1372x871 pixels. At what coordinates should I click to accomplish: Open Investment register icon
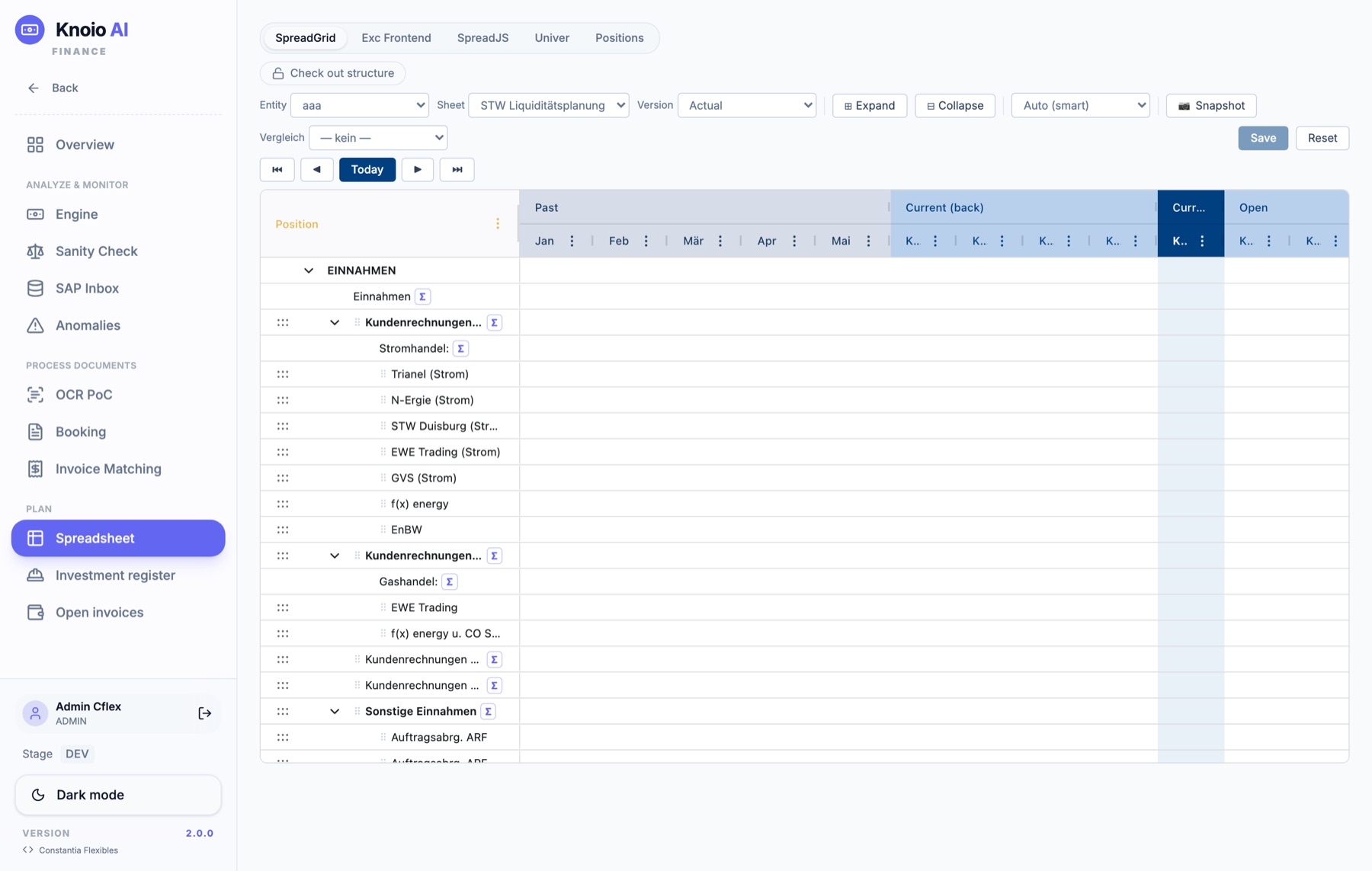[35, 575]
